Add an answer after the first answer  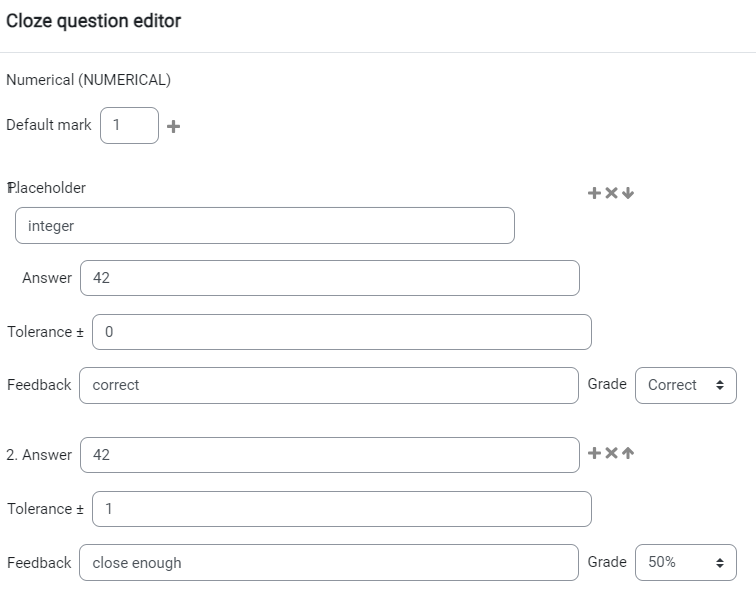594,193
